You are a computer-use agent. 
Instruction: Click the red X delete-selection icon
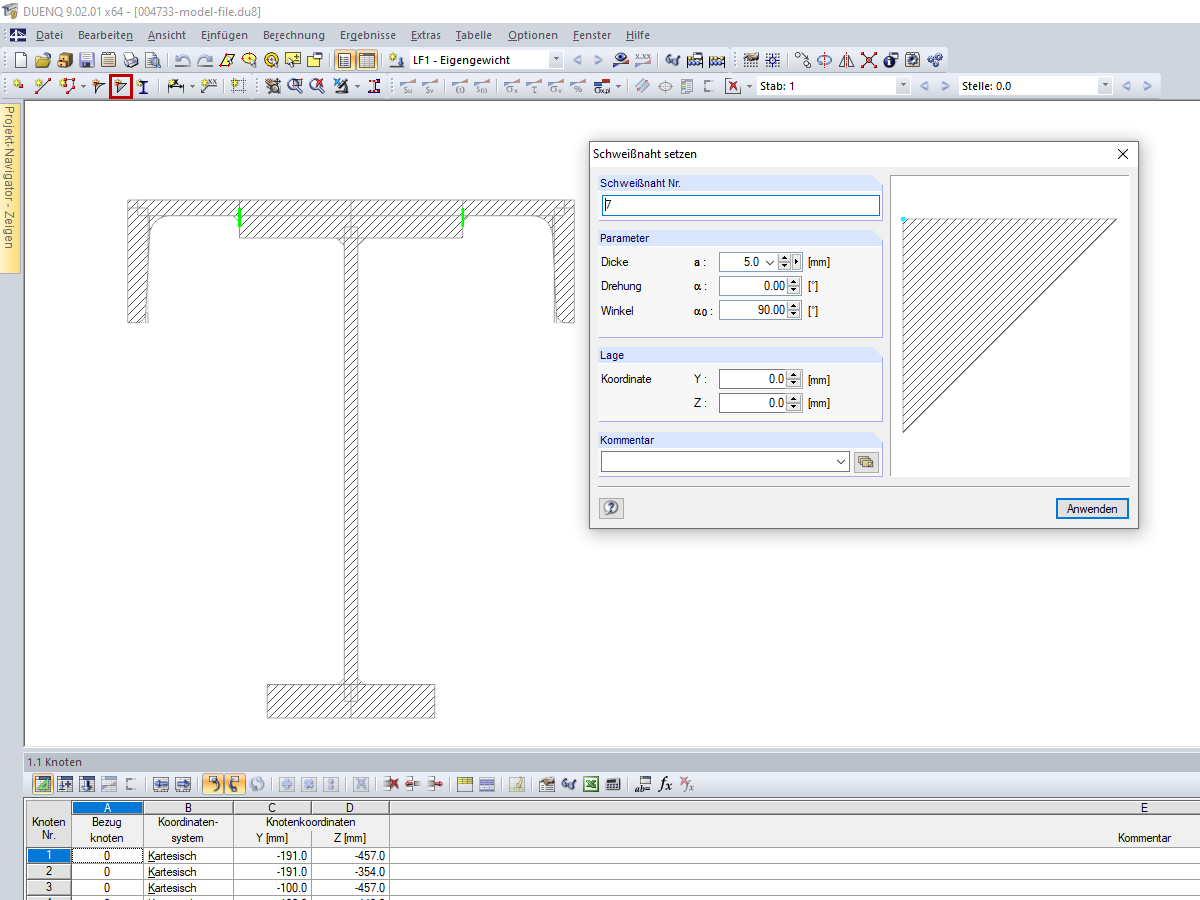[869, 60]
